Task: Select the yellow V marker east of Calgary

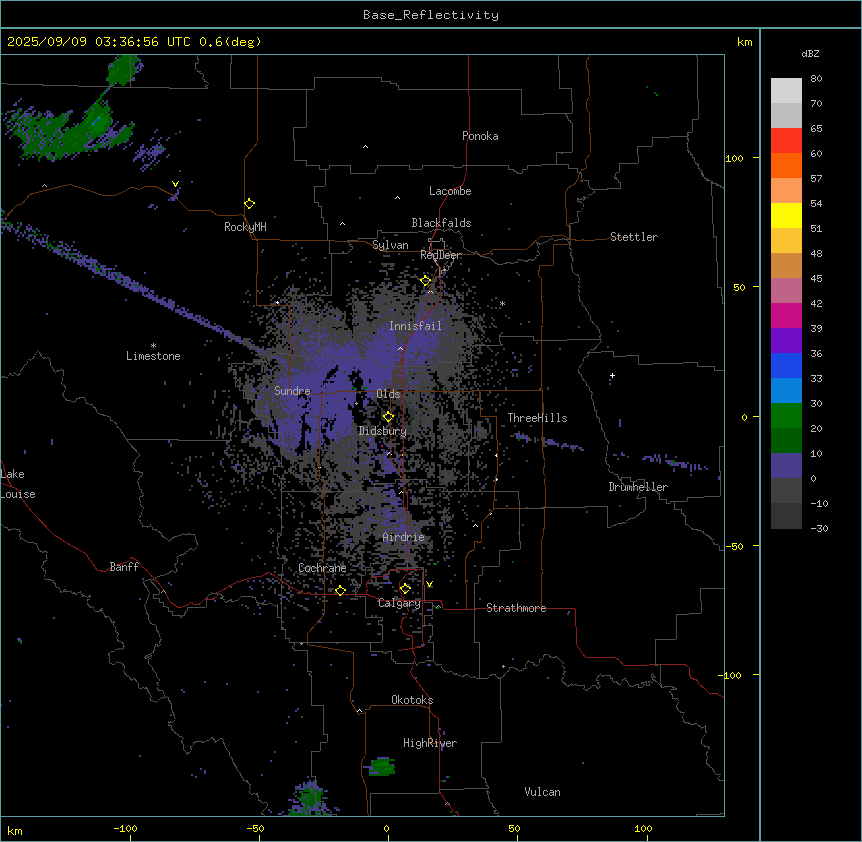Action: pyautogui.click(x=429, y=584)
